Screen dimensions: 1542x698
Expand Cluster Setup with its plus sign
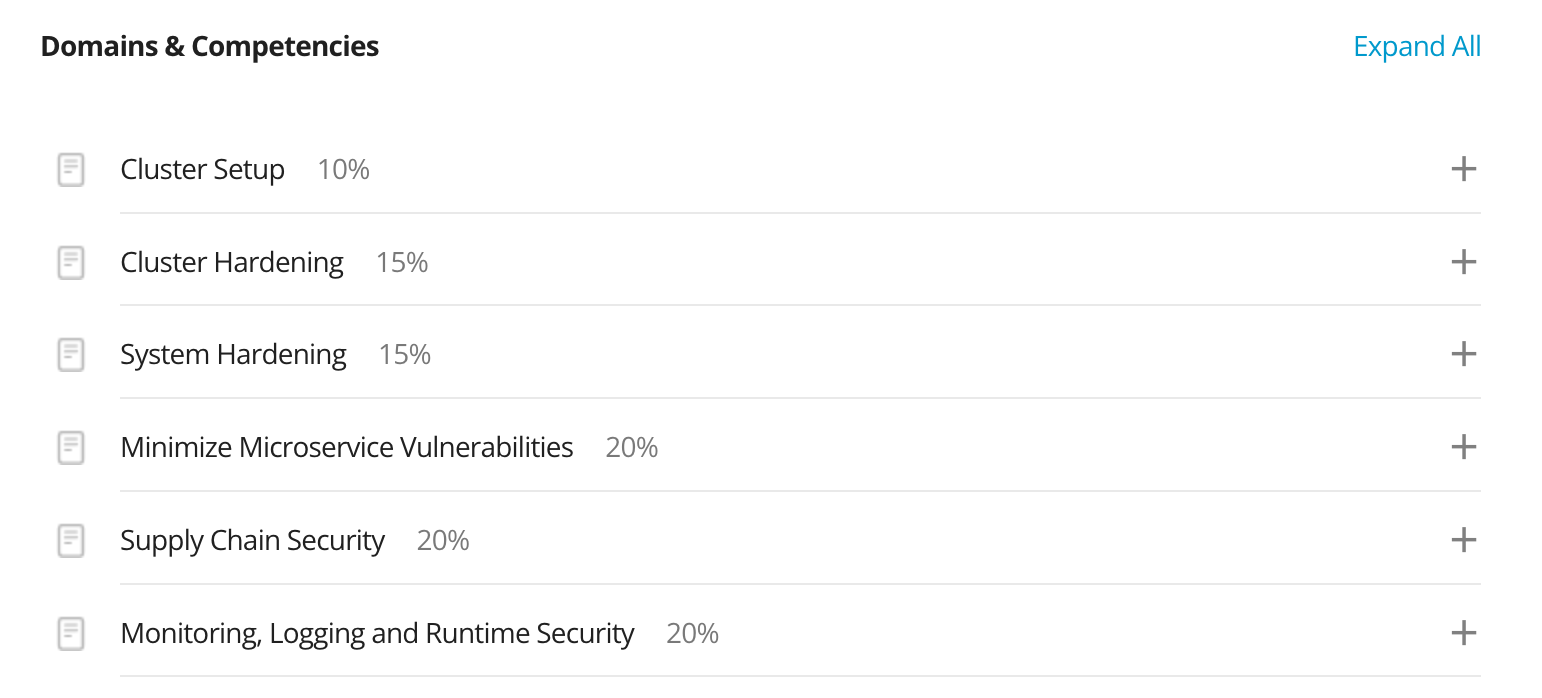coord(1463,169)
